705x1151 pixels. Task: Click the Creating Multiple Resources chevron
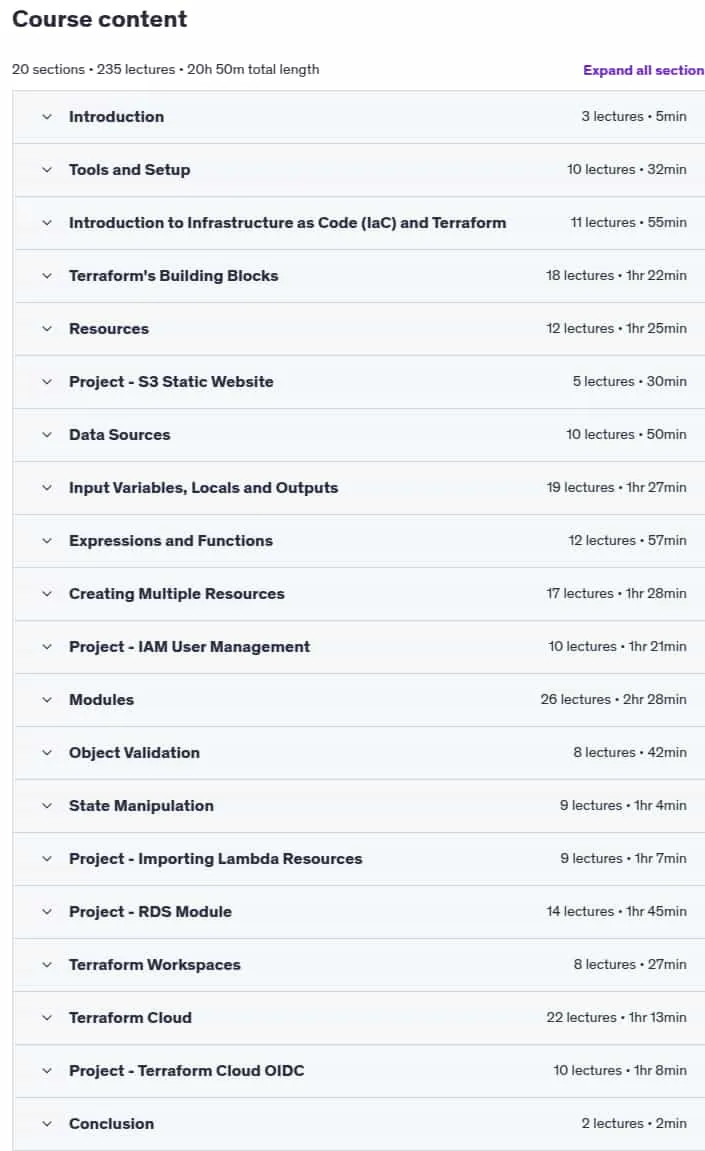(x=47, y=594)
